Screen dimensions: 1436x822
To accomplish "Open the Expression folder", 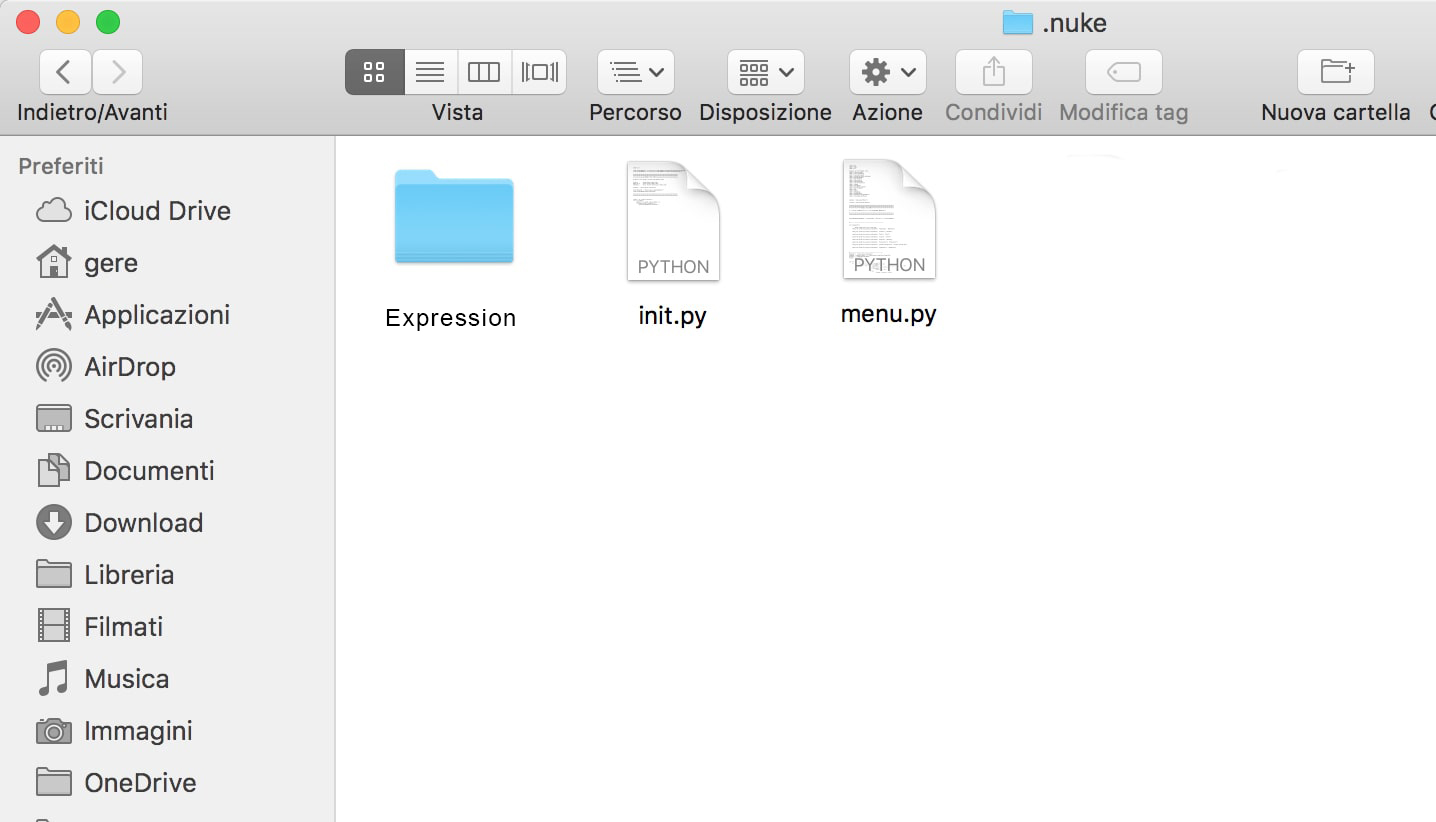I will (x=452, y=217).
